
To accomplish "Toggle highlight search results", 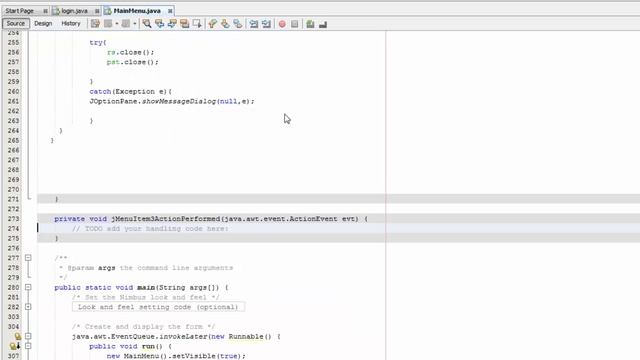I will pos(184,24).
